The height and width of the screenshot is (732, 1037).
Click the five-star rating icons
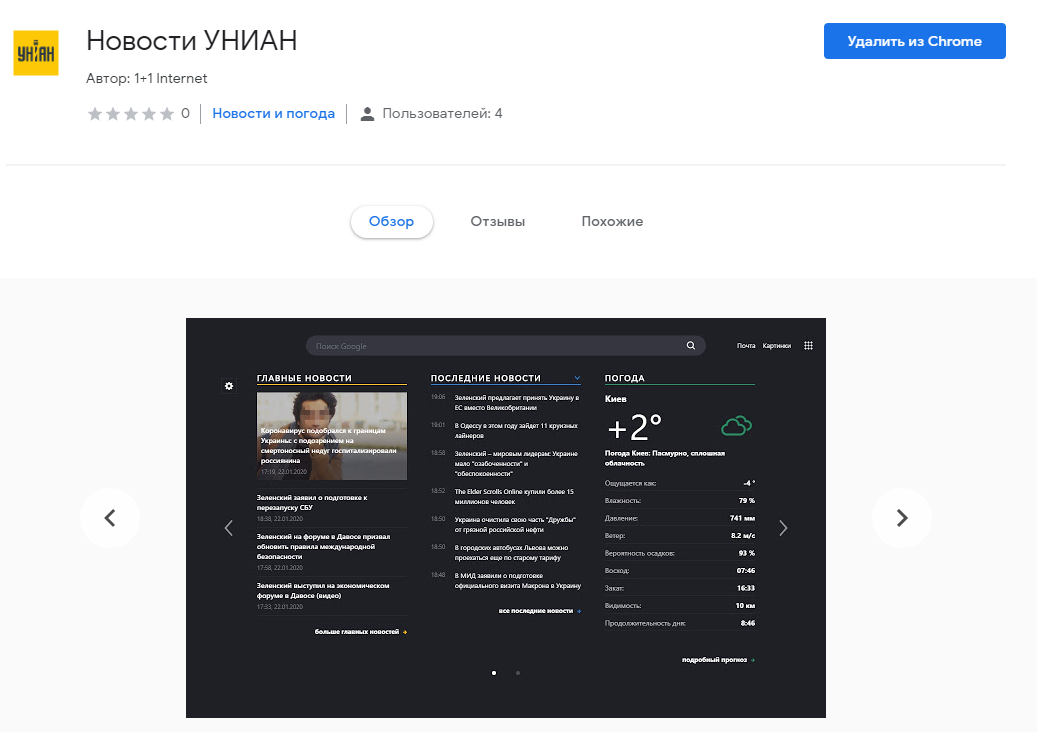tap(130, 114)
